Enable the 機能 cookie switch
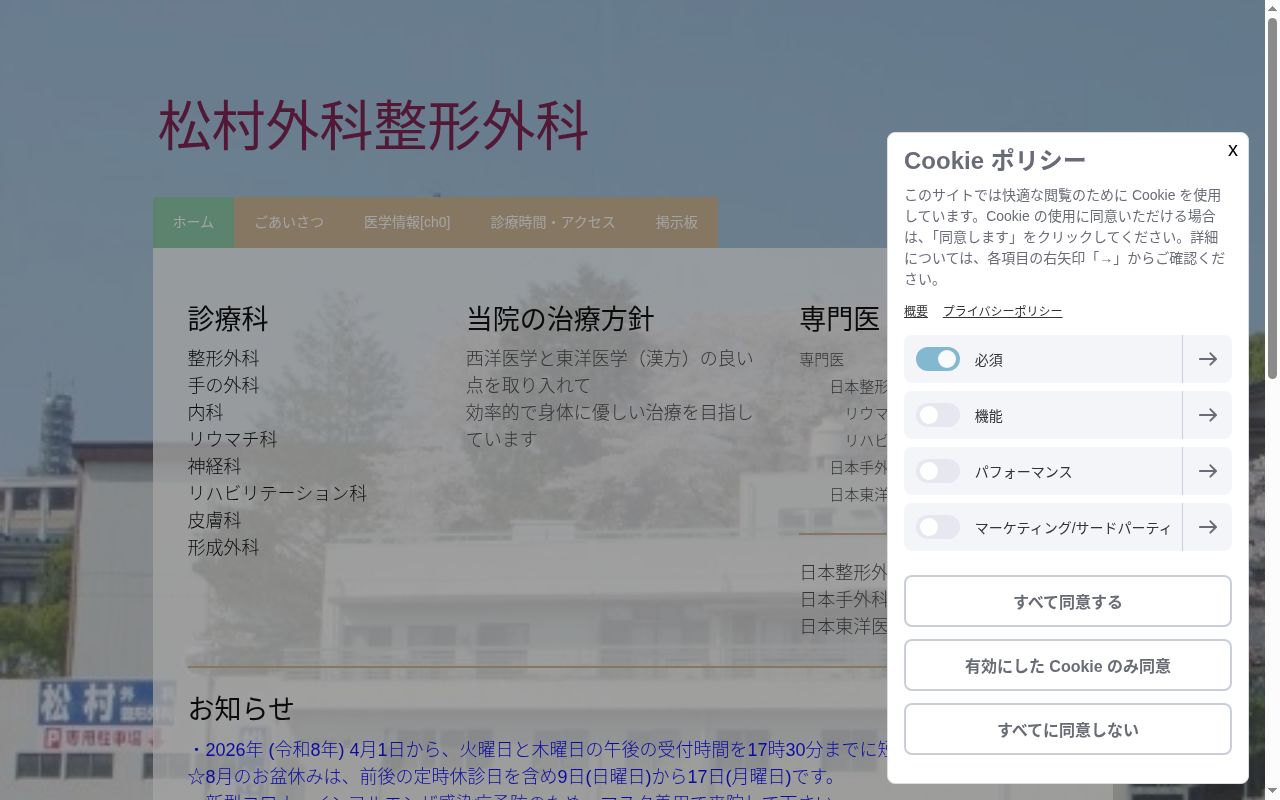The image size is (1280, 800). pos(938,415)
